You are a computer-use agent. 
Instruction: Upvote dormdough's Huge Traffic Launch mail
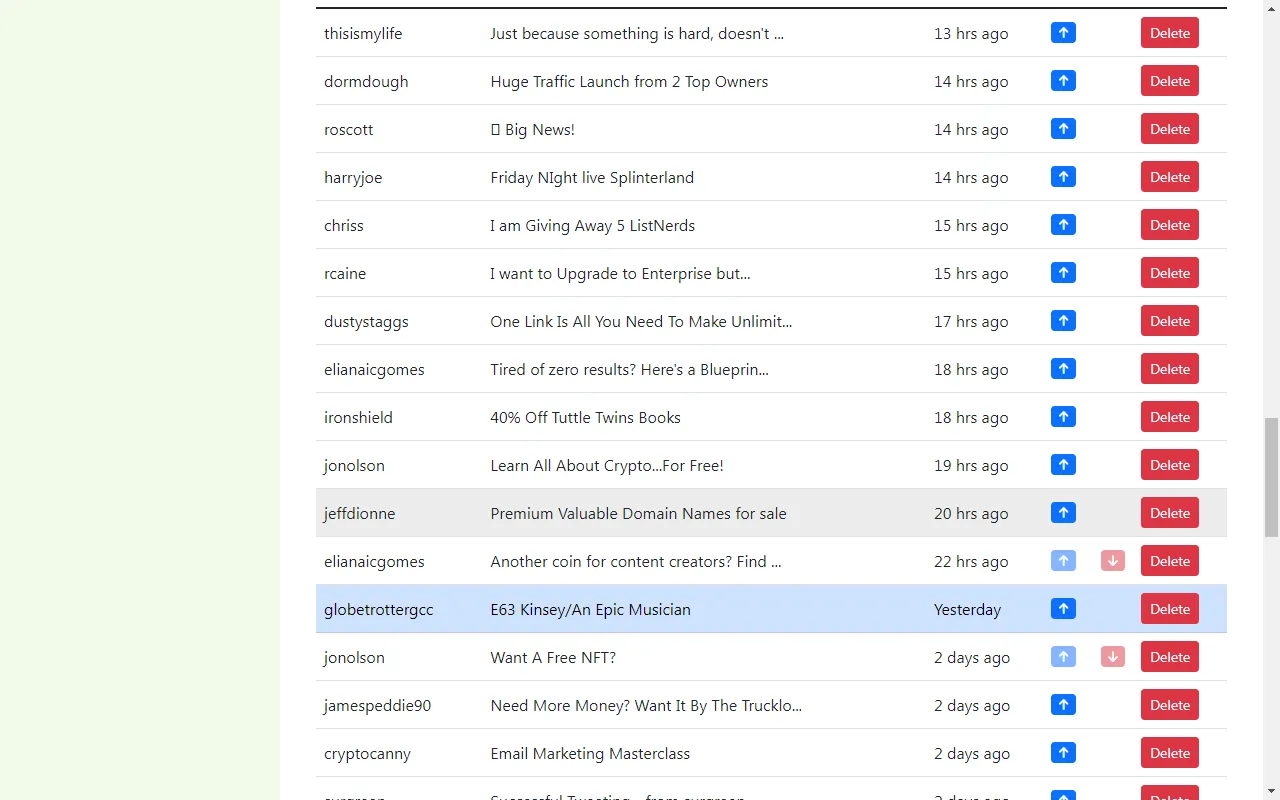tap(1063, 81)
